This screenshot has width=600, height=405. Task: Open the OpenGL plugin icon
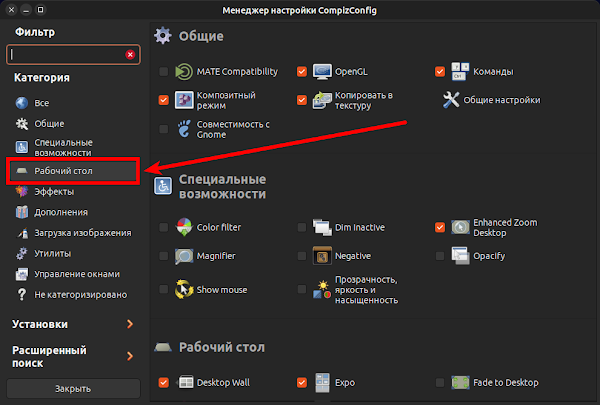[322, 72]
